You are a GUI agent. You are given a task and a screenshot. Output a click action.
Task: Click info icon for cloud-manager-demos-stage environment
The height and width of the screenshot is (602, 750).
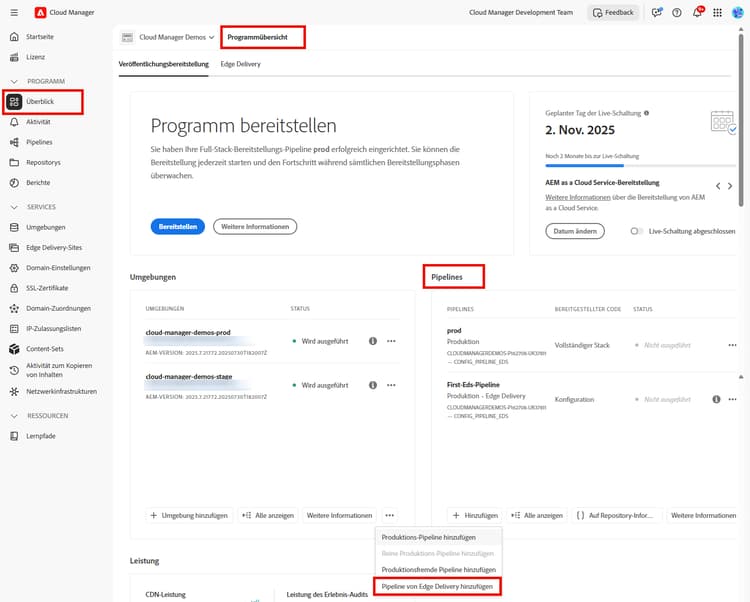[373, 385]
